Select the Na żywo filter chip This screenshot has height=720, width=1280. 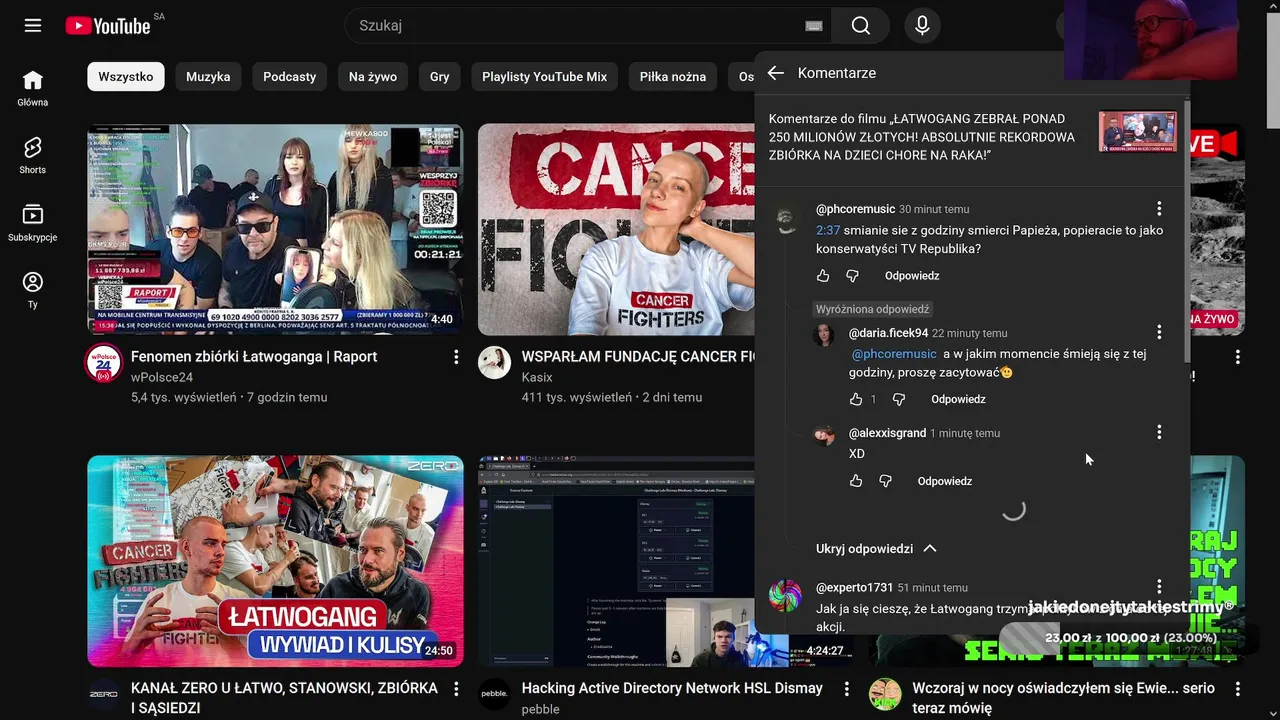373,77
